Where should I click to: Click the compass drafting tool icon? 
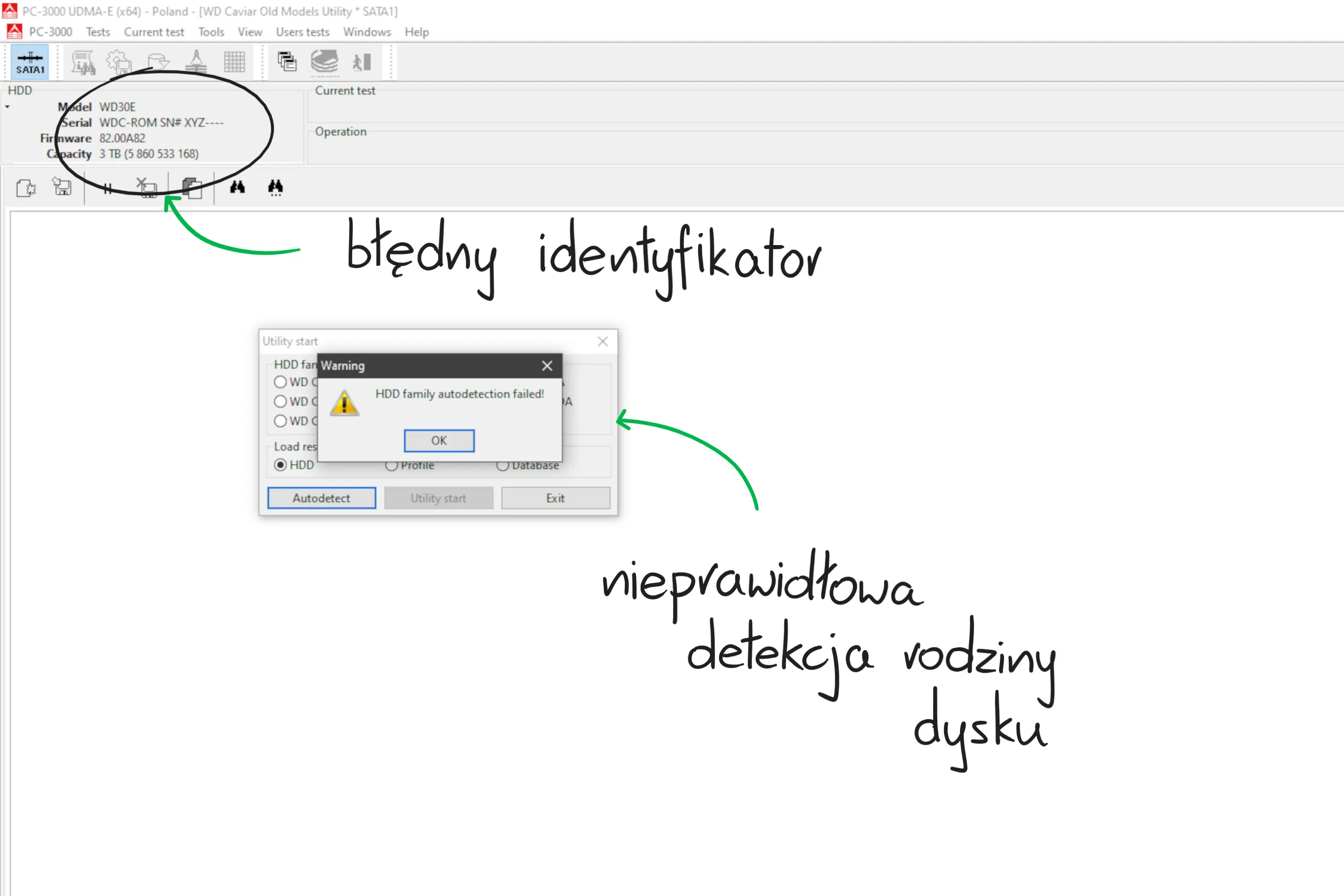(195, 62)
